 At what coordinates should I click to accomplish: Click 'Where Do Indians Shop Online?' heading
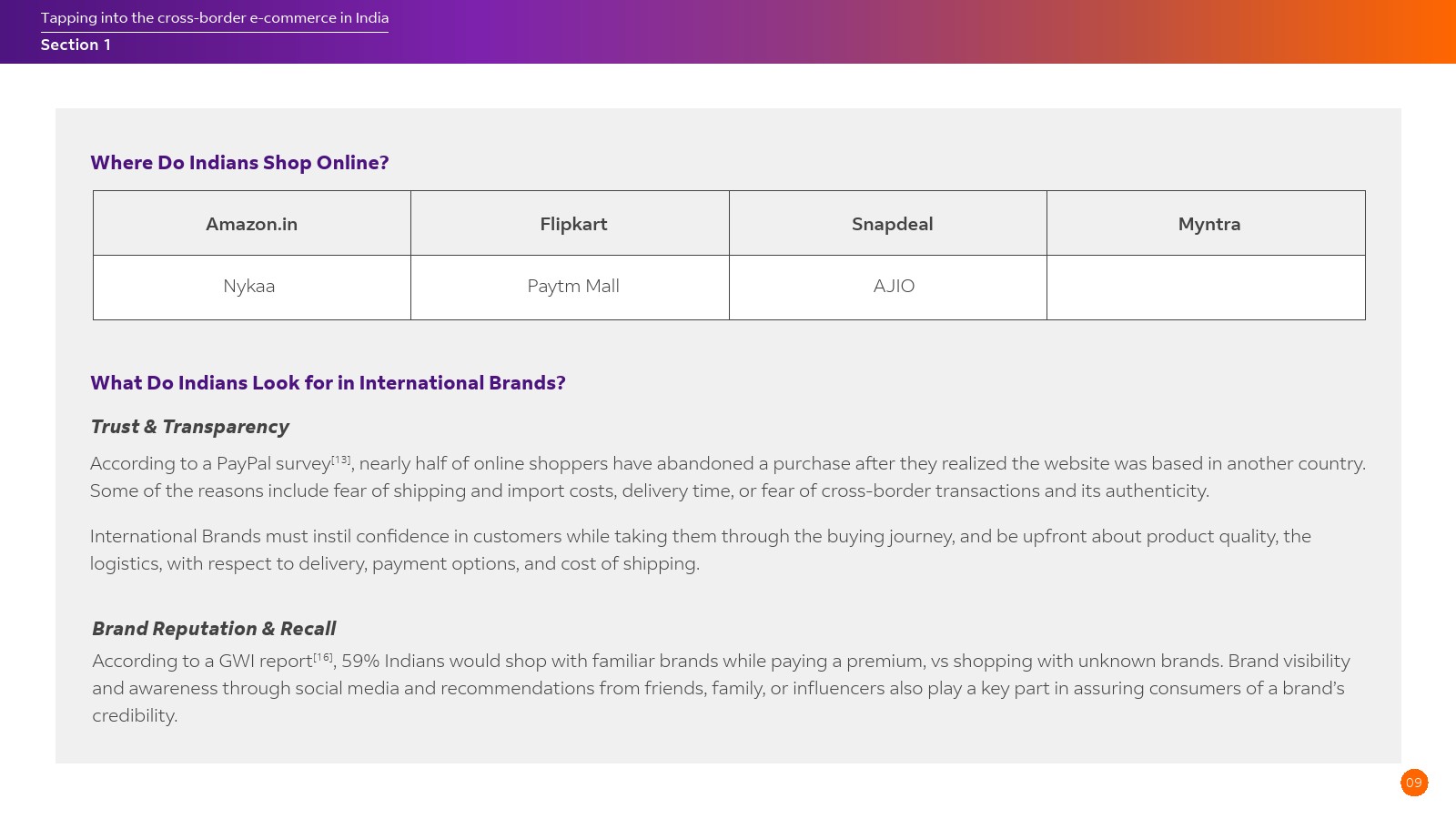tap(239, 163)
